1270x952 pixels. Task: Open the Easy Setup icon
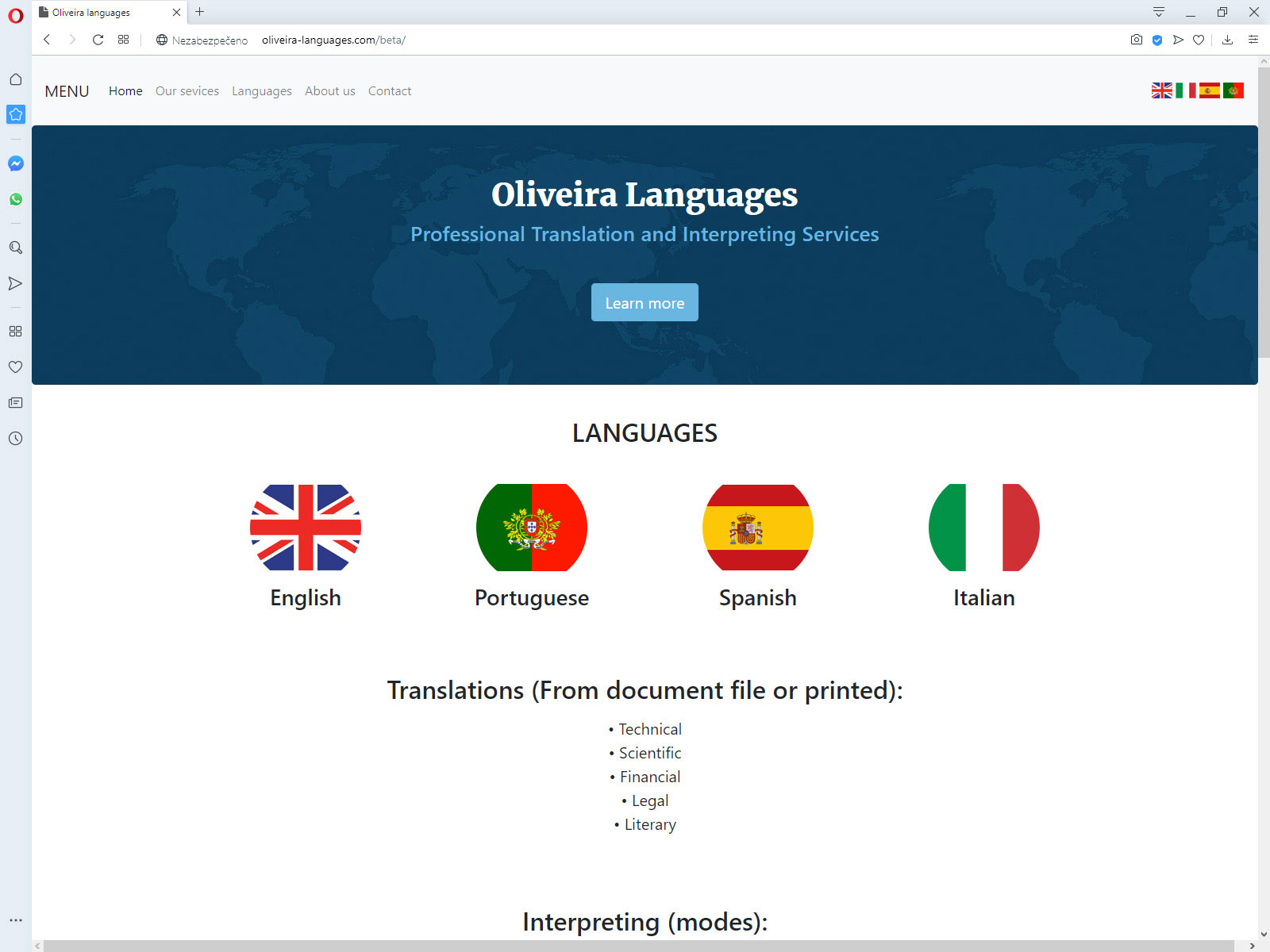pyautogui.click(x=1253, y=40)
